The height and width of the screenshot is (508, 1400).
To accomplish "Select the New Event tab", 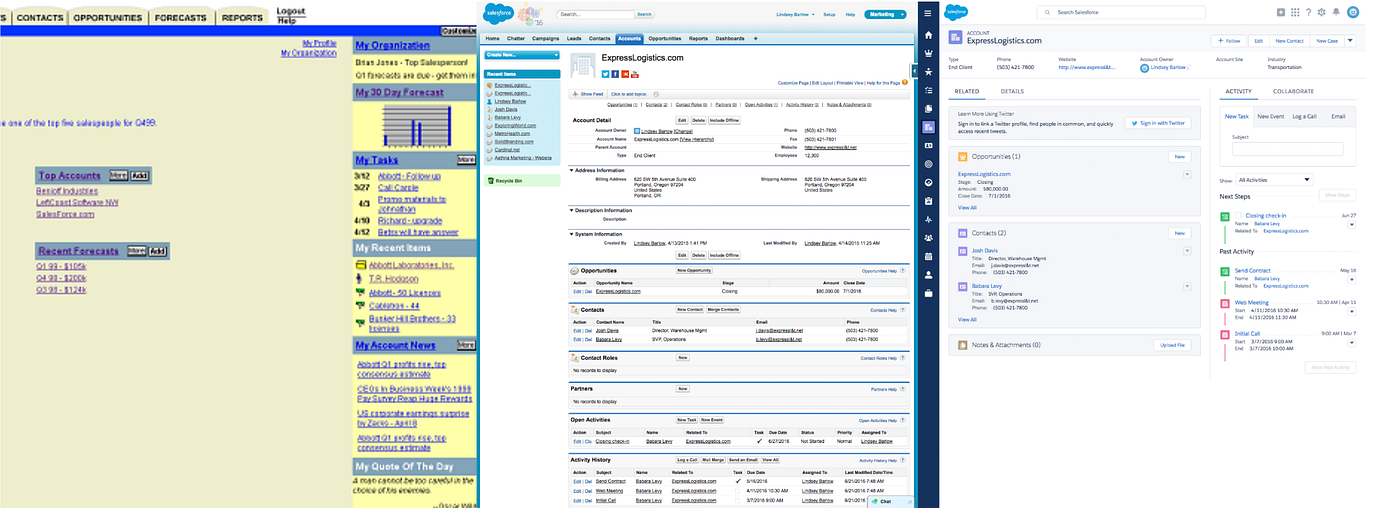I will (1270, 117).
